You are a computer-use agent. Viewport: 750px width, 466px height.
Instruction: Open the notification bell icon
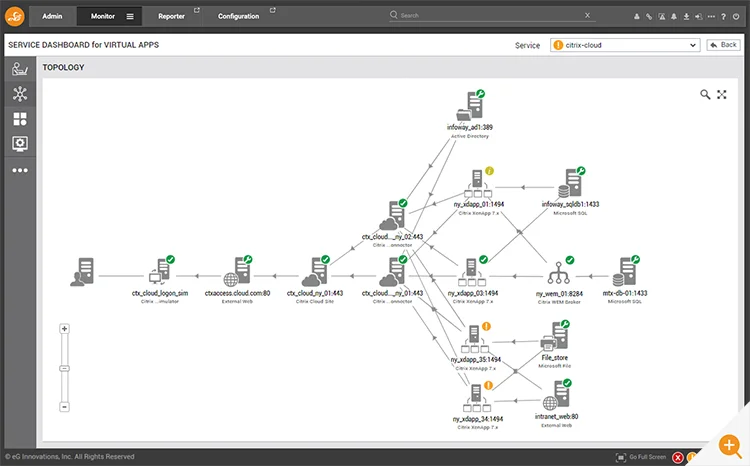point(674,17)
